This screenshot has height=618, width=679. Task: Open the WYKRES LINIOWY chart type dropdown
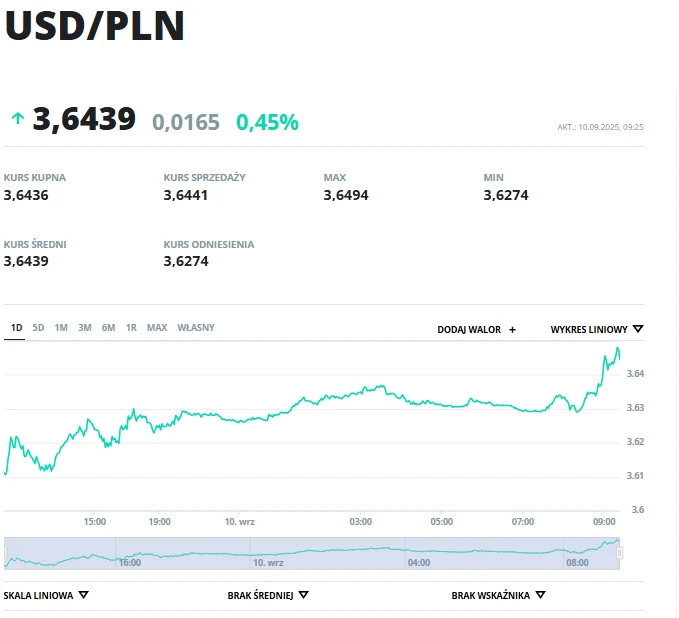pyautogui.click(x=596, y=329)
